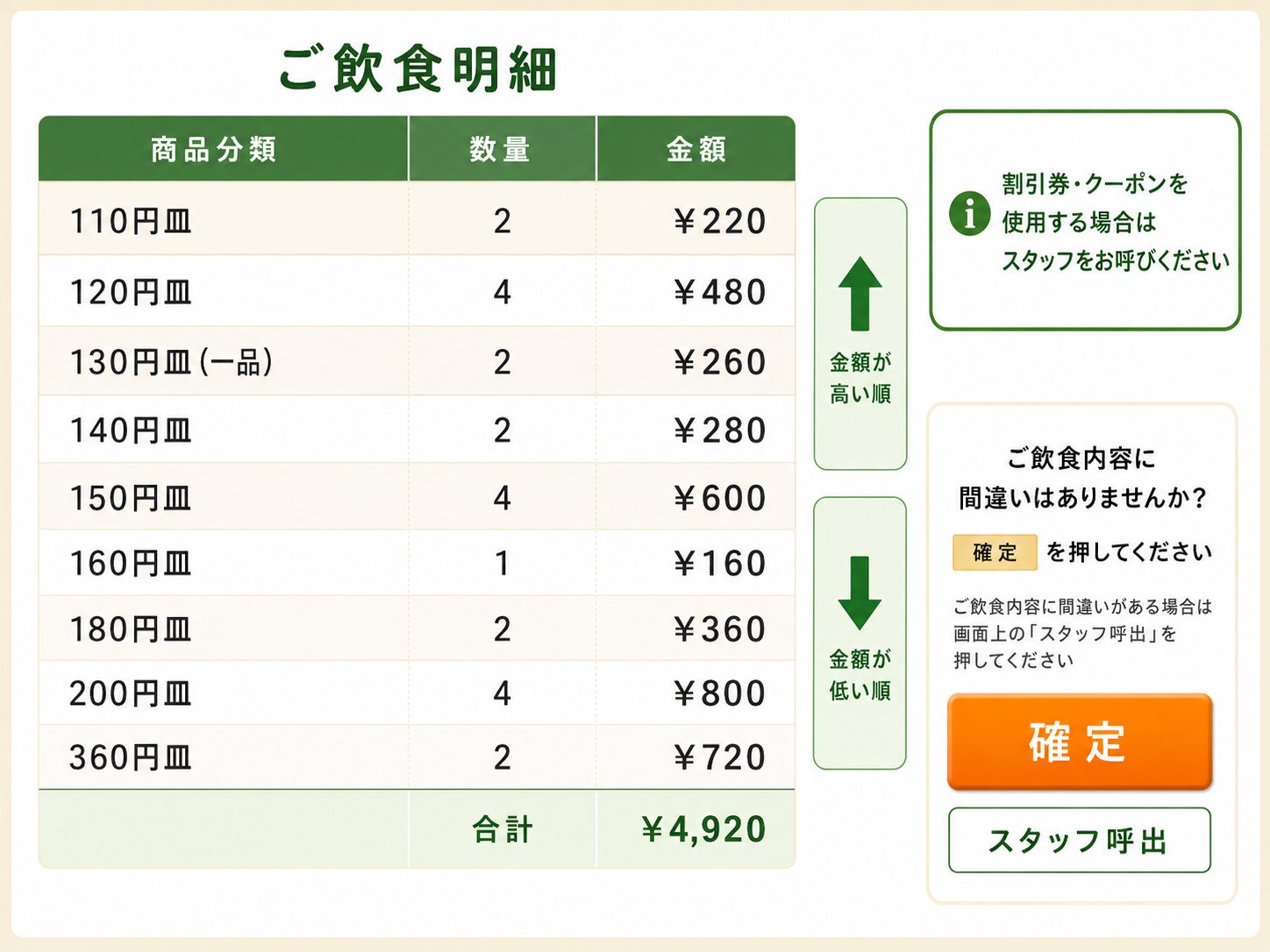Click the ¥4,920 total amount
This screenshot has width=1270, height=952.
coord(703,829)
